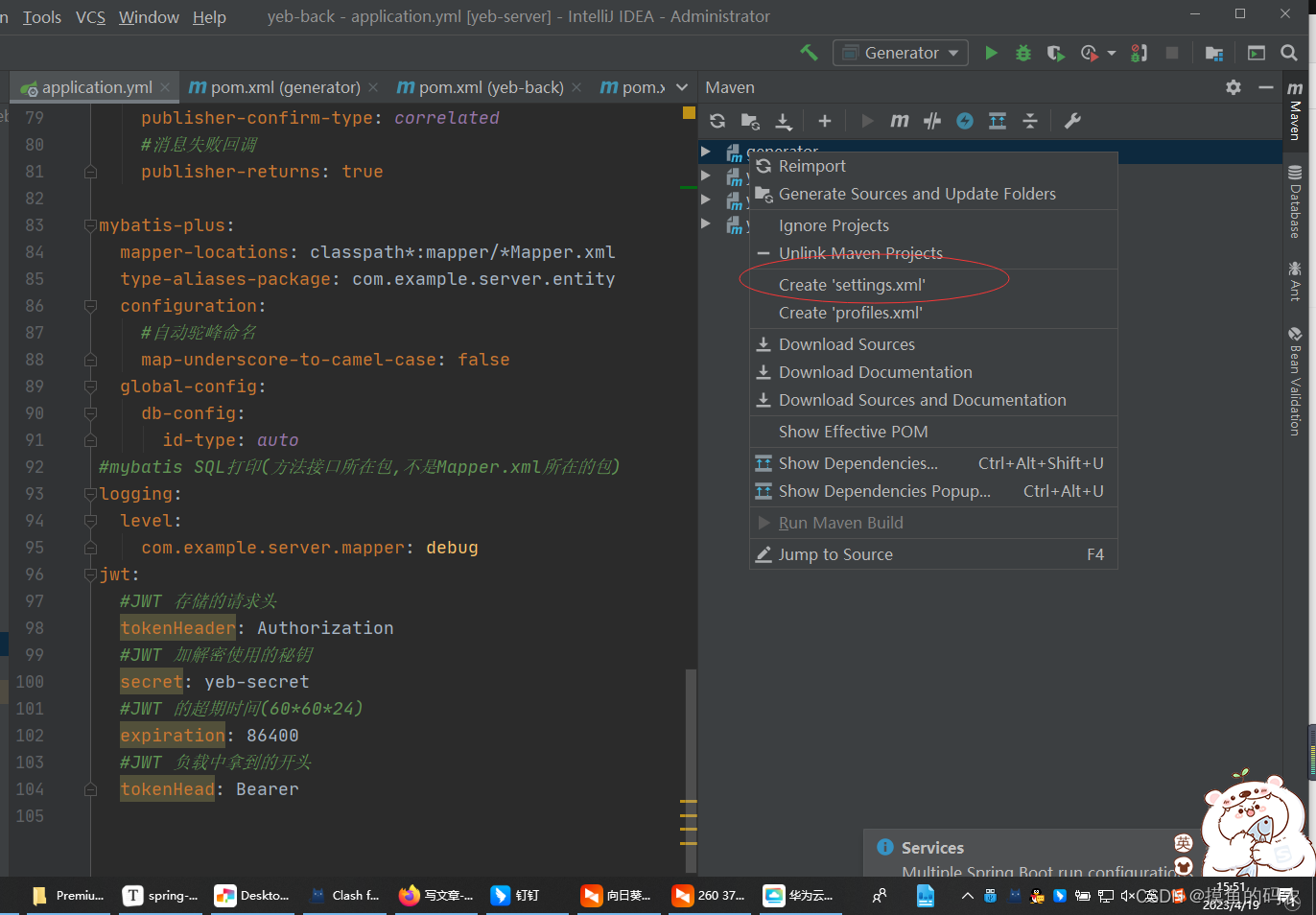Select Create 'settings.xml' entry
The width and height of the screenshot is (1316, 915).
click(x=933, y=285)
